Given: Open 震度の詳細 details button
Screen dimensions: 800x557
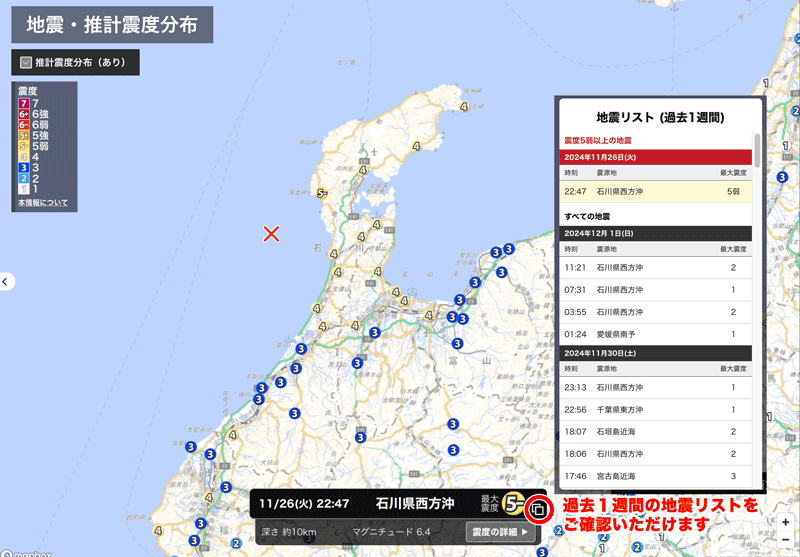Looking at the screenshot, I should [x=501, y=532].
